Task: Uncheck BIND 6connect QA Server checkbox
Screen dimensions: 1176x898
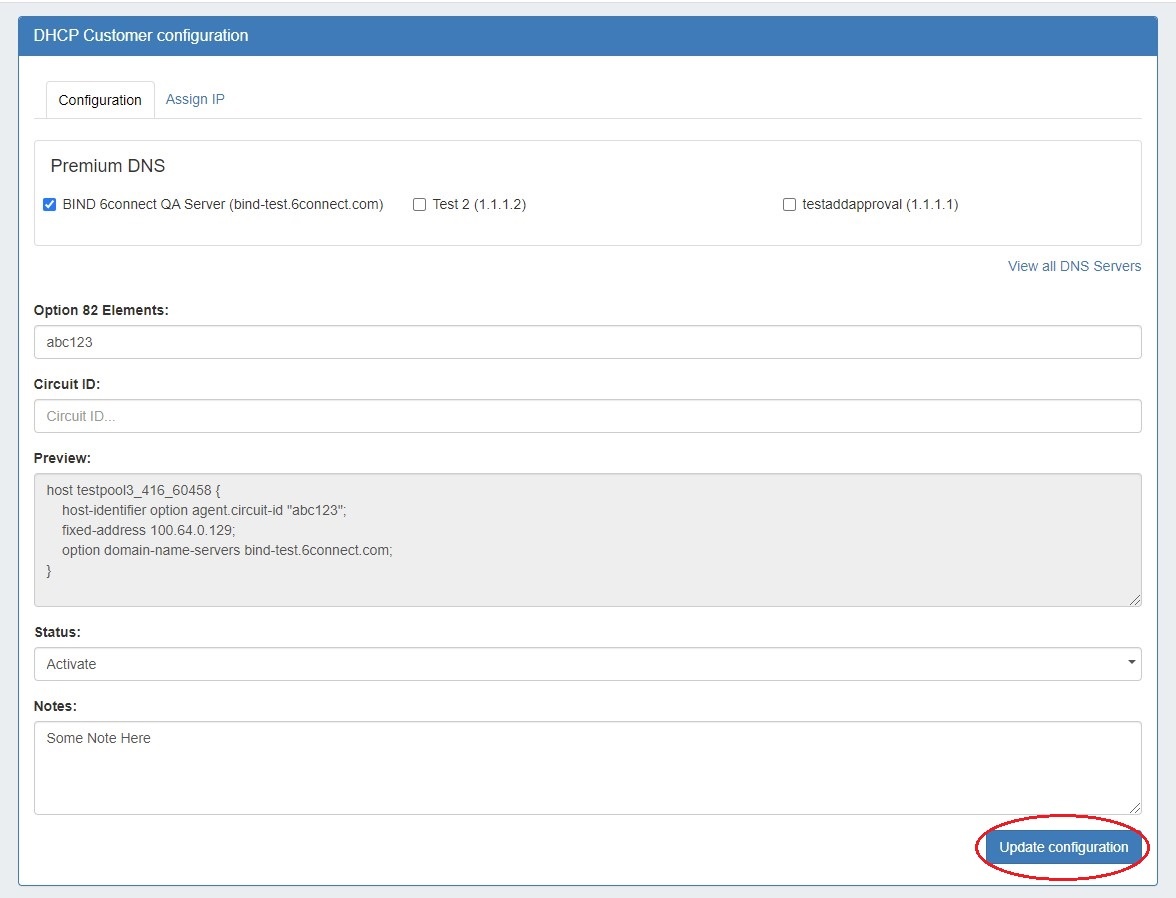Action: 49,205
